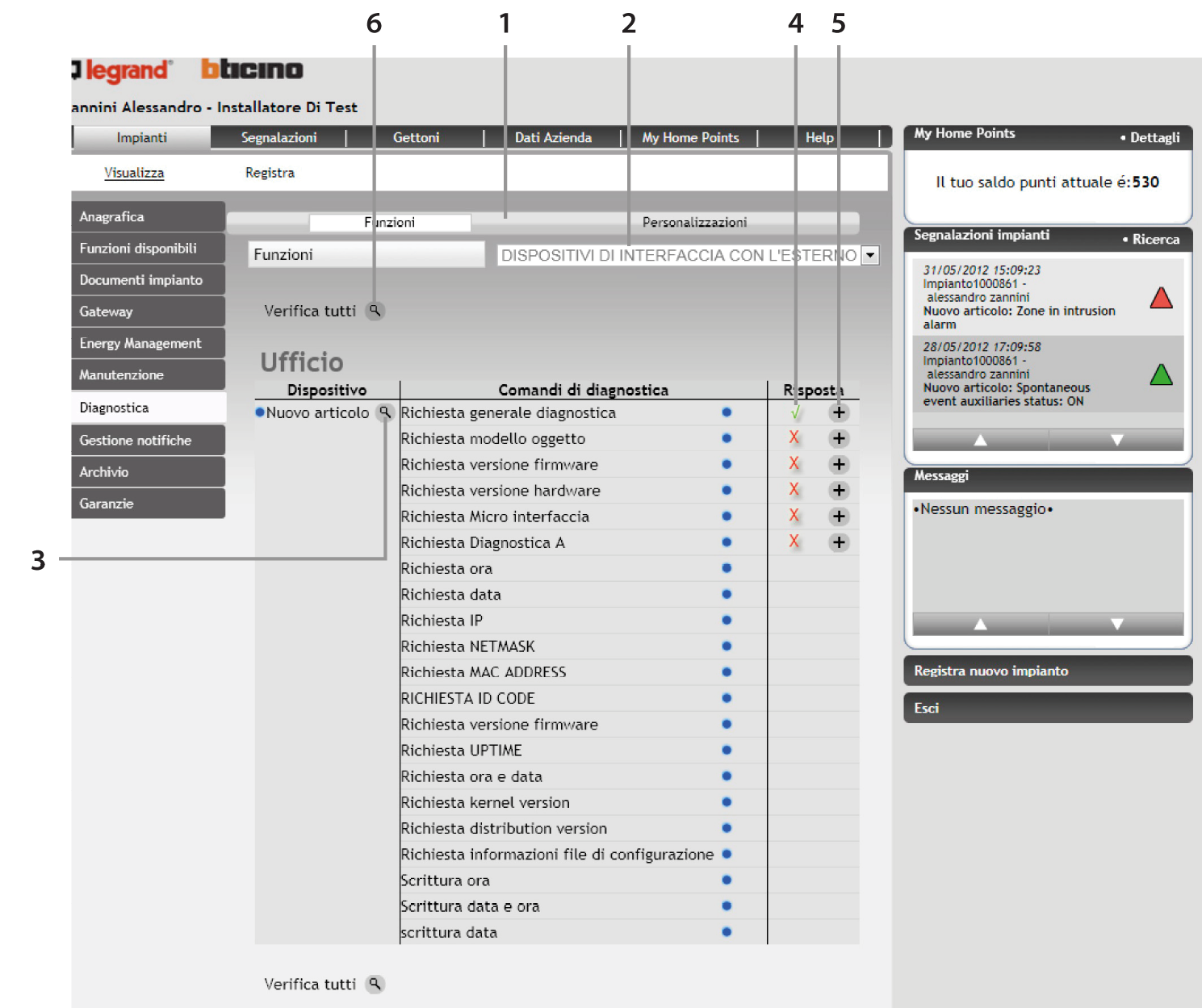Click the magnifier next to Nuovo articolo

[x=385, y=412]
